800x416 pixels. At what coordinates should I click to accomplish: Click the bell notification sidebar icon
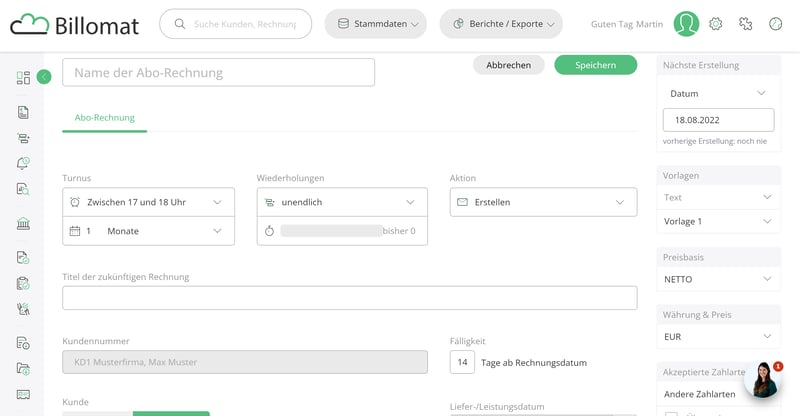point(23,163)
